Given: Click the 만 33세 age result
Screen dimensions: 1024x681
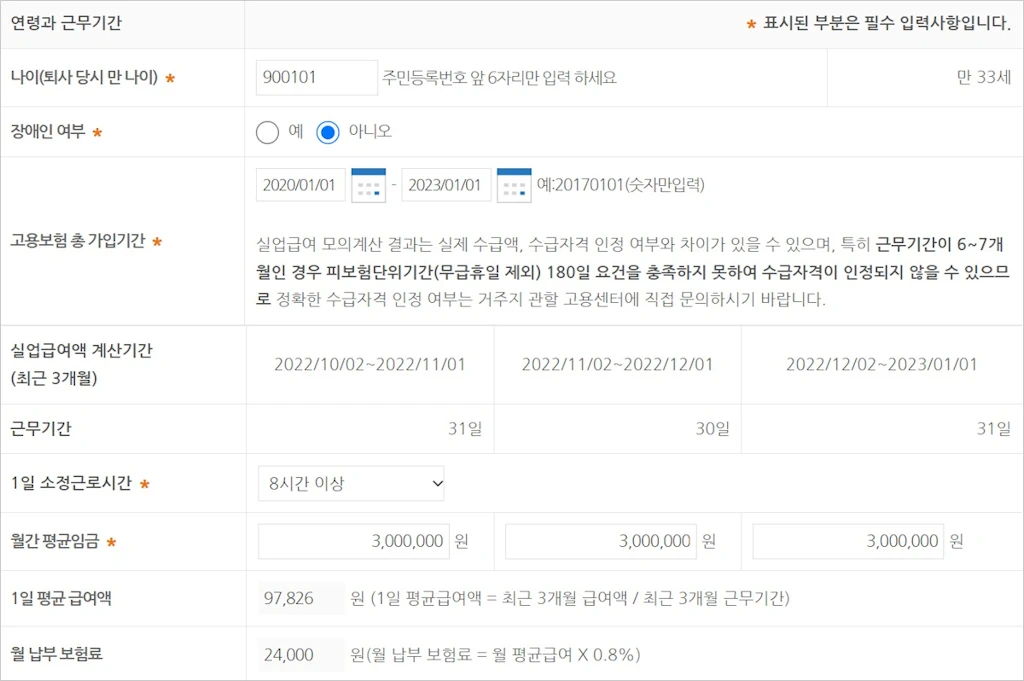Looking at the screenshot, I should pos(984,78).
